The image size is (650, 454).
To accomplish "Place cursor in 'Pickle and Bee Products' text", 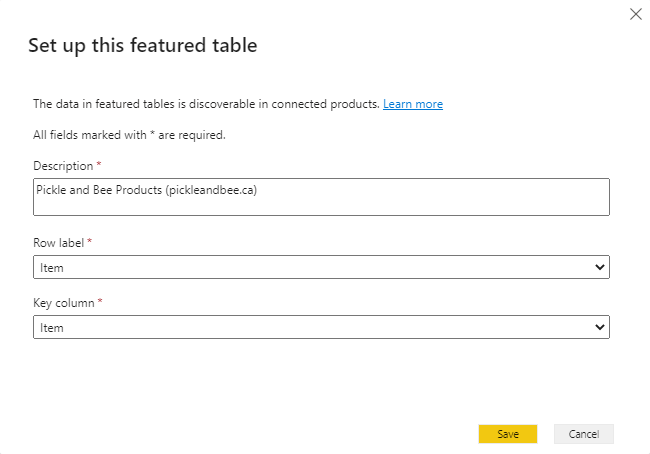I will pyautogui.click(x=99, y=190).
